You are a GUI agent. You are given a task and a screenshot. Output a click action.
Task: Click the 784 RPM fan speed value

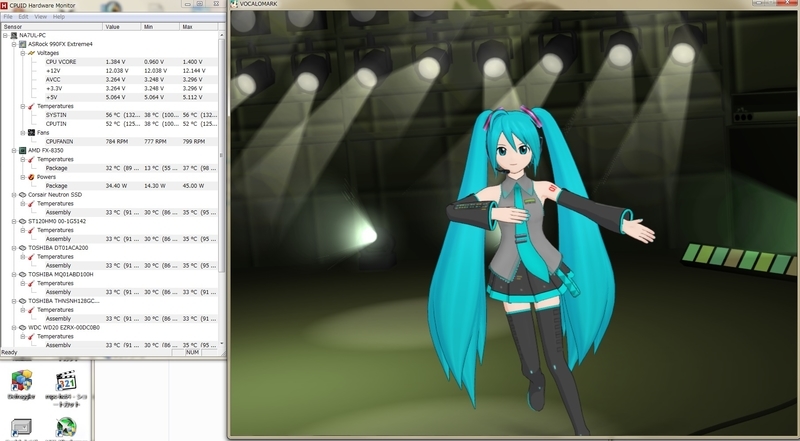(117, 141)
